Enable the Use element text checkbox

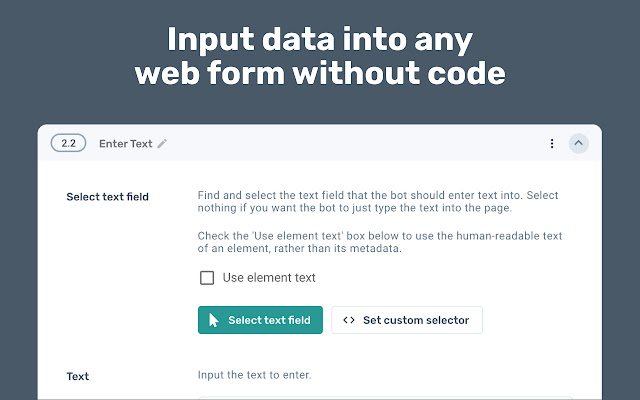coord(207,278)
